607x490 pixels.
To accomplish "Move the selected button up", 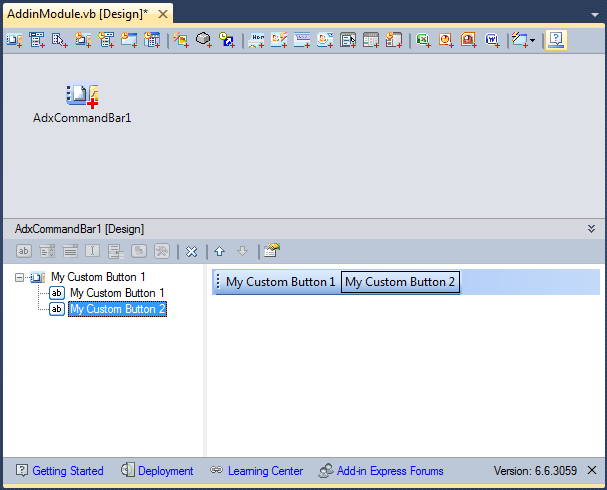I will (219, 251).
